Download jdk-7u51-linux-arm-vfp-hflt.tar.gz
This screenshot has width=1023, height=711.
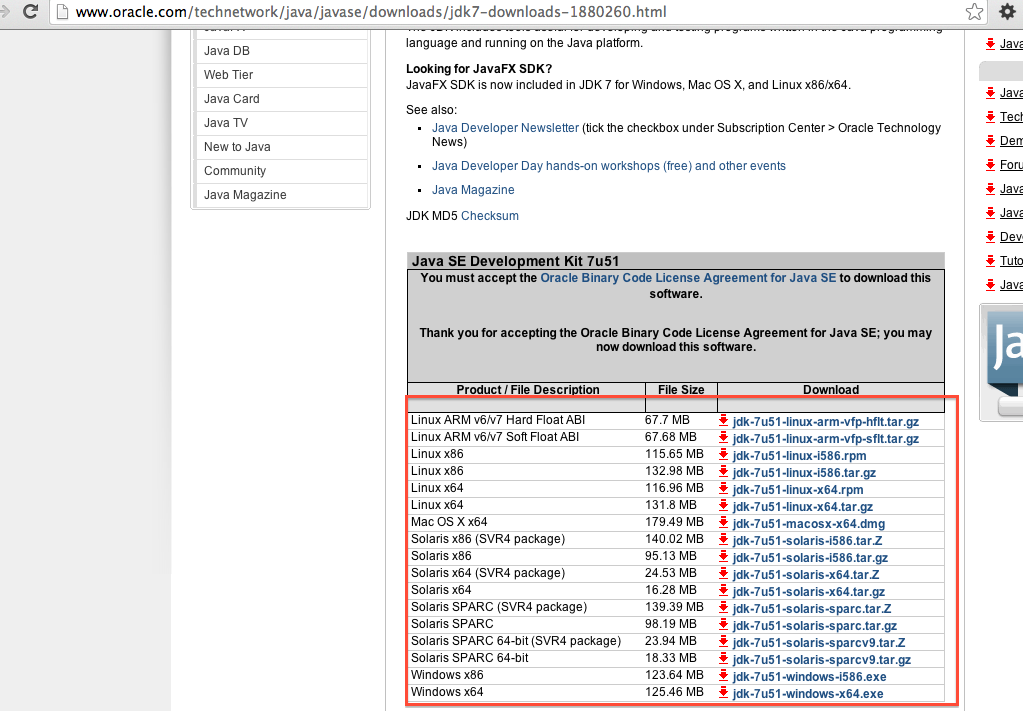826,422
